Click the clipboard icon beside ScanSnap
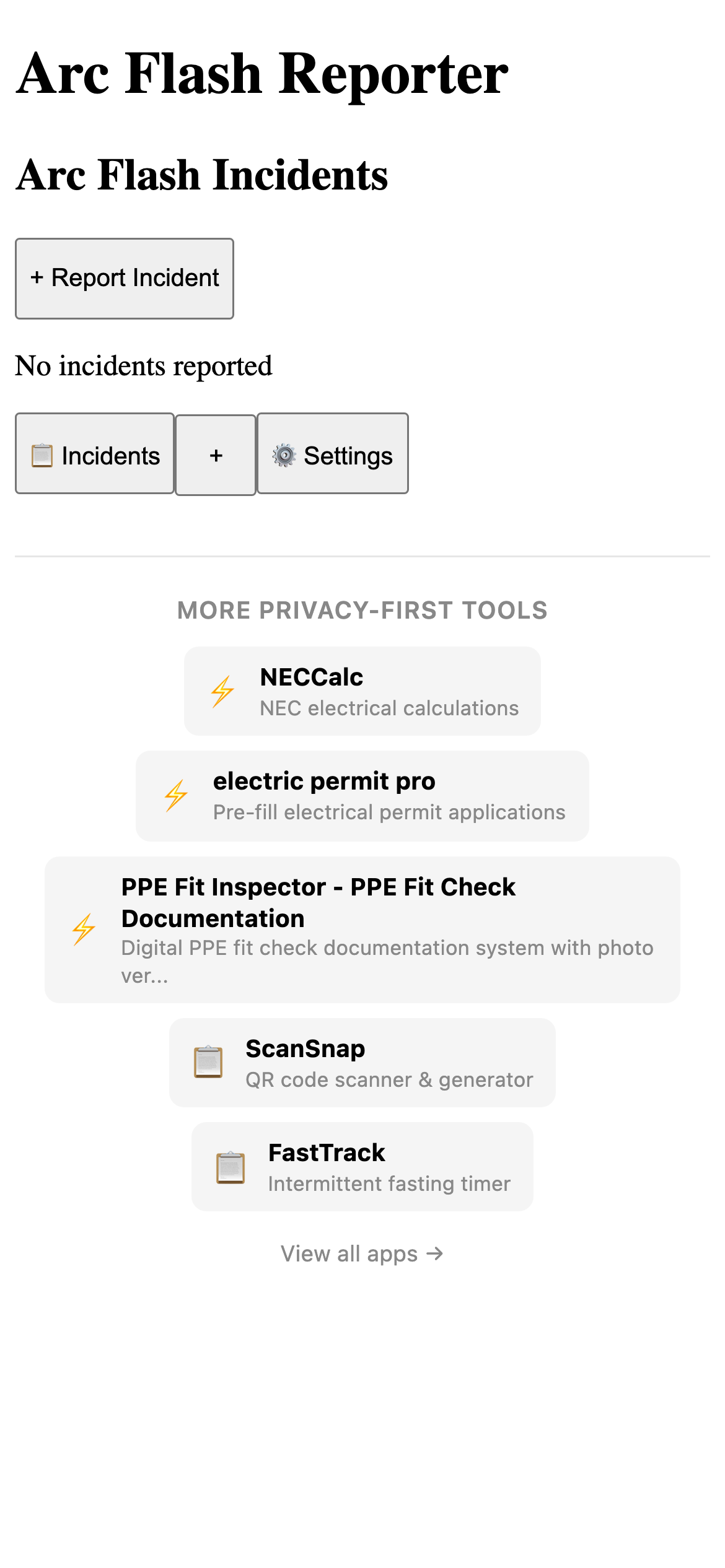725x1568 pixels. [209, 1062]
